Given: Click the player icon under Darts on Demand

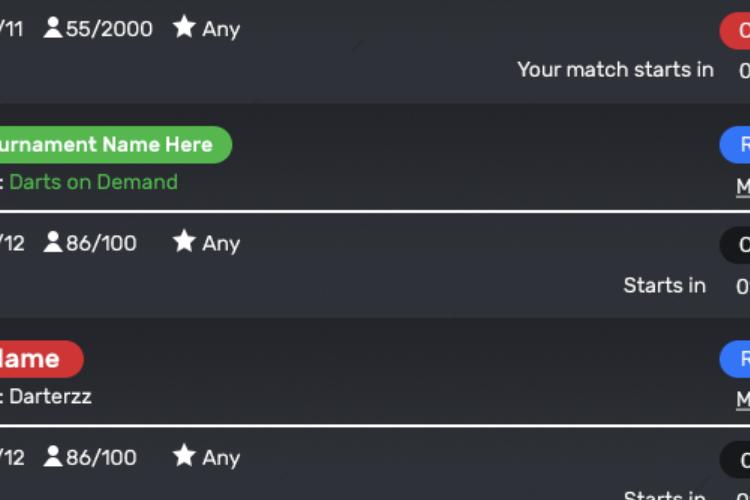Looking at the screenshot, I should tap(53, 242).
